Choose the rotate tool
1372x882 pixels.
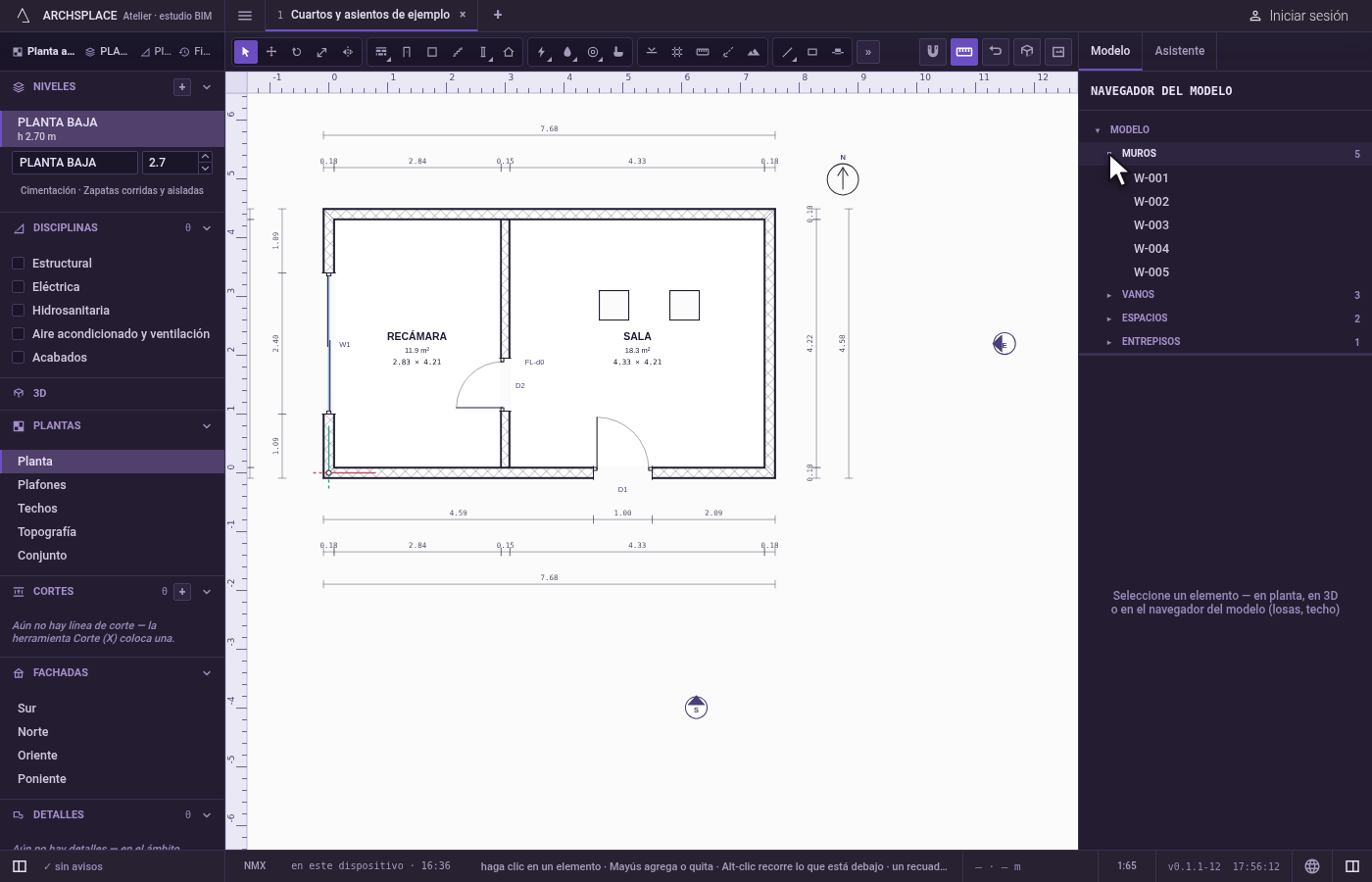(x=297, y=52)
